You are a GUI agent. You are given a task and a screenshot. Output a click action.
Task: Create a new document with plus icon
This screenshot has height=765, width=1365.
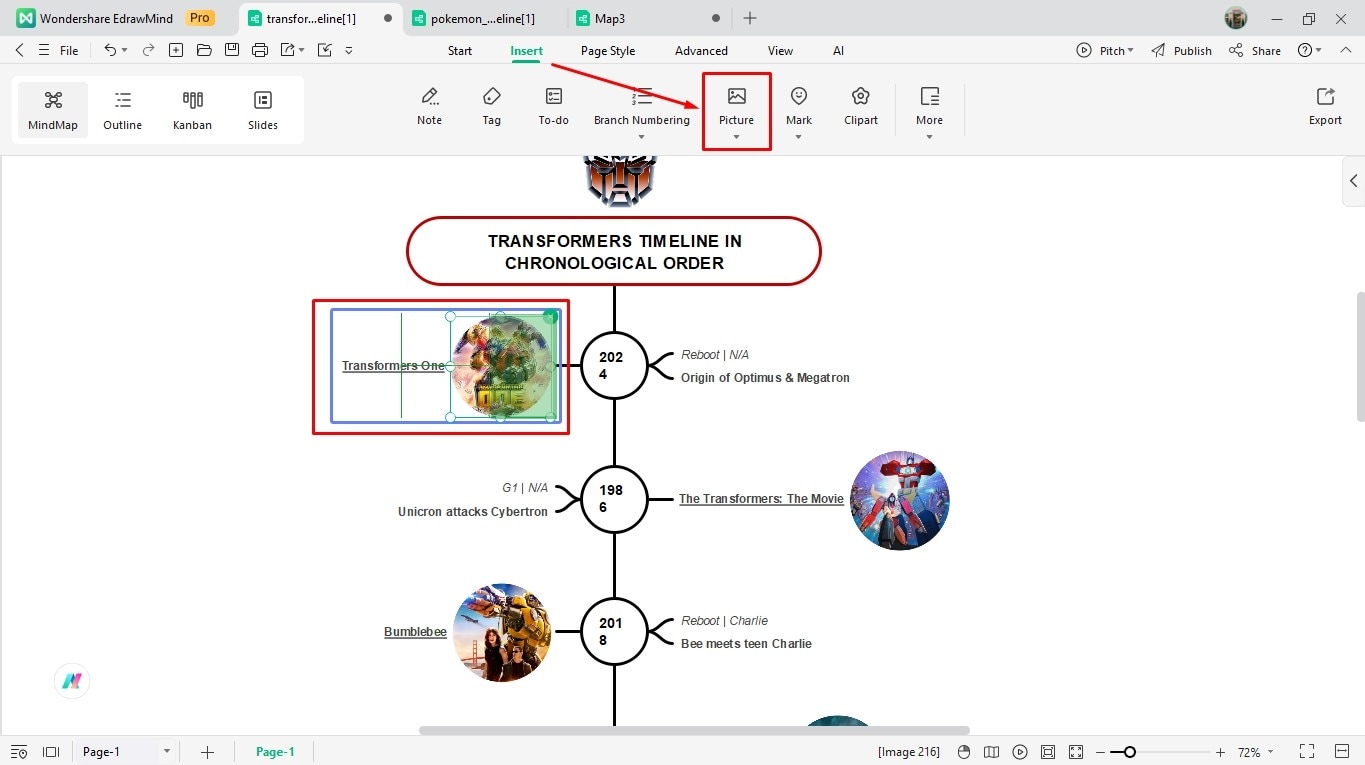coord(176,50)
